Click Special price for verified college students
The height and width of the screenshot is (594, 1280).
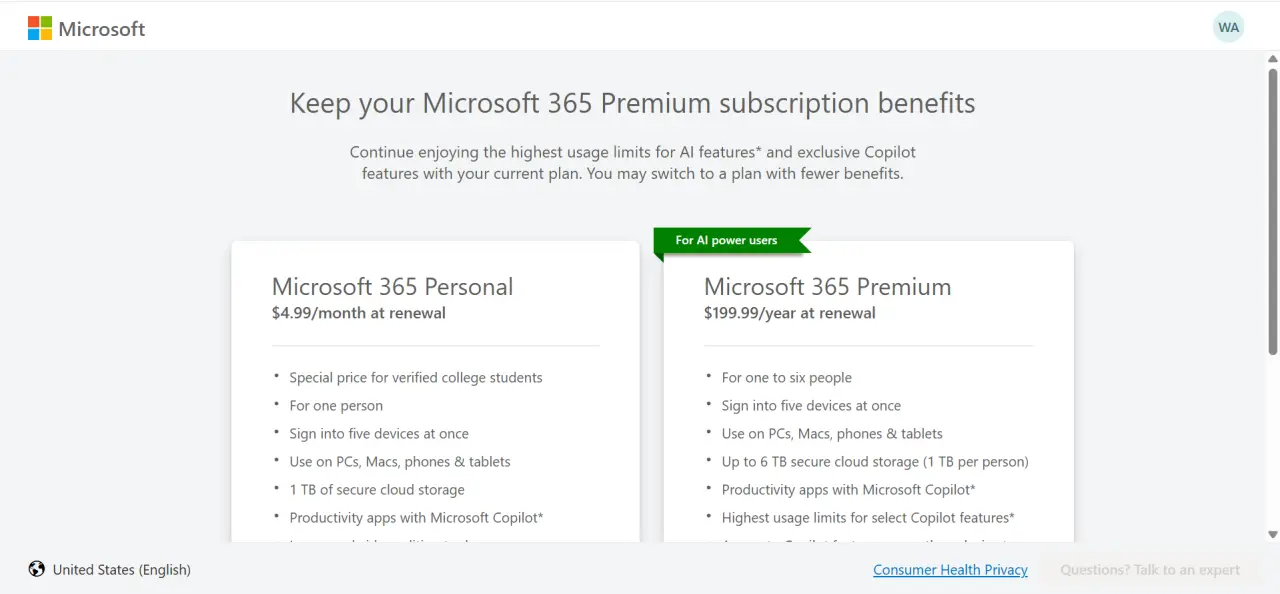[416, 377]
